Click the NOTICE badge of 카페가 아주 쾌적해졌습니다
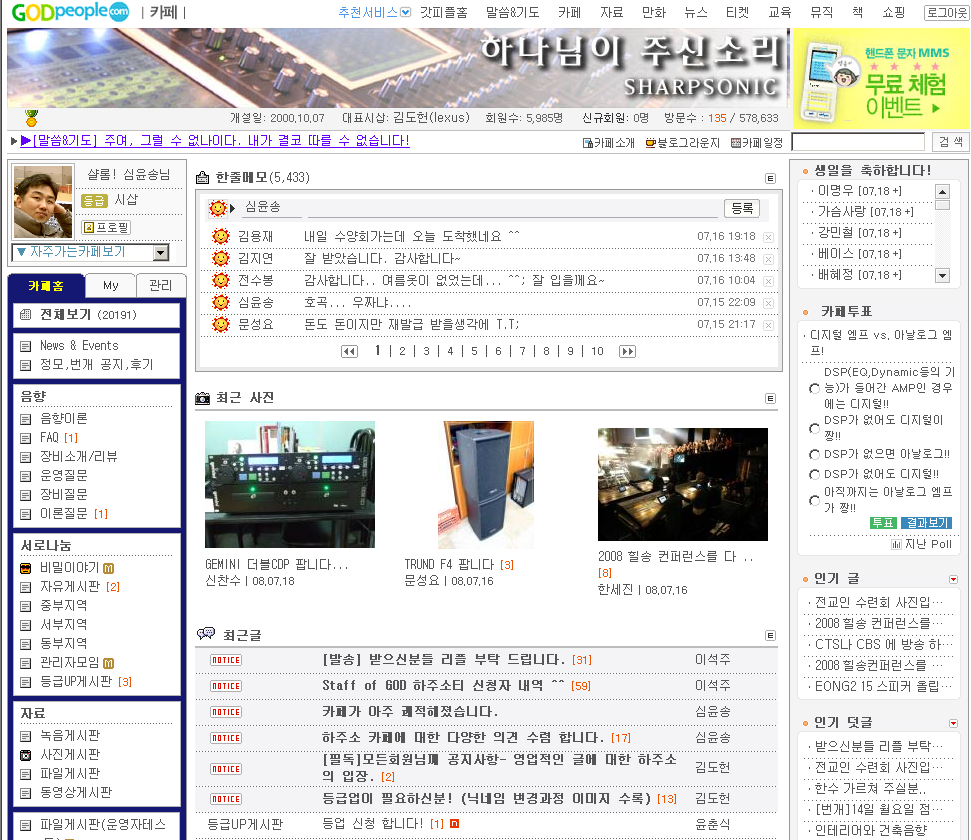 pos(226,712)
